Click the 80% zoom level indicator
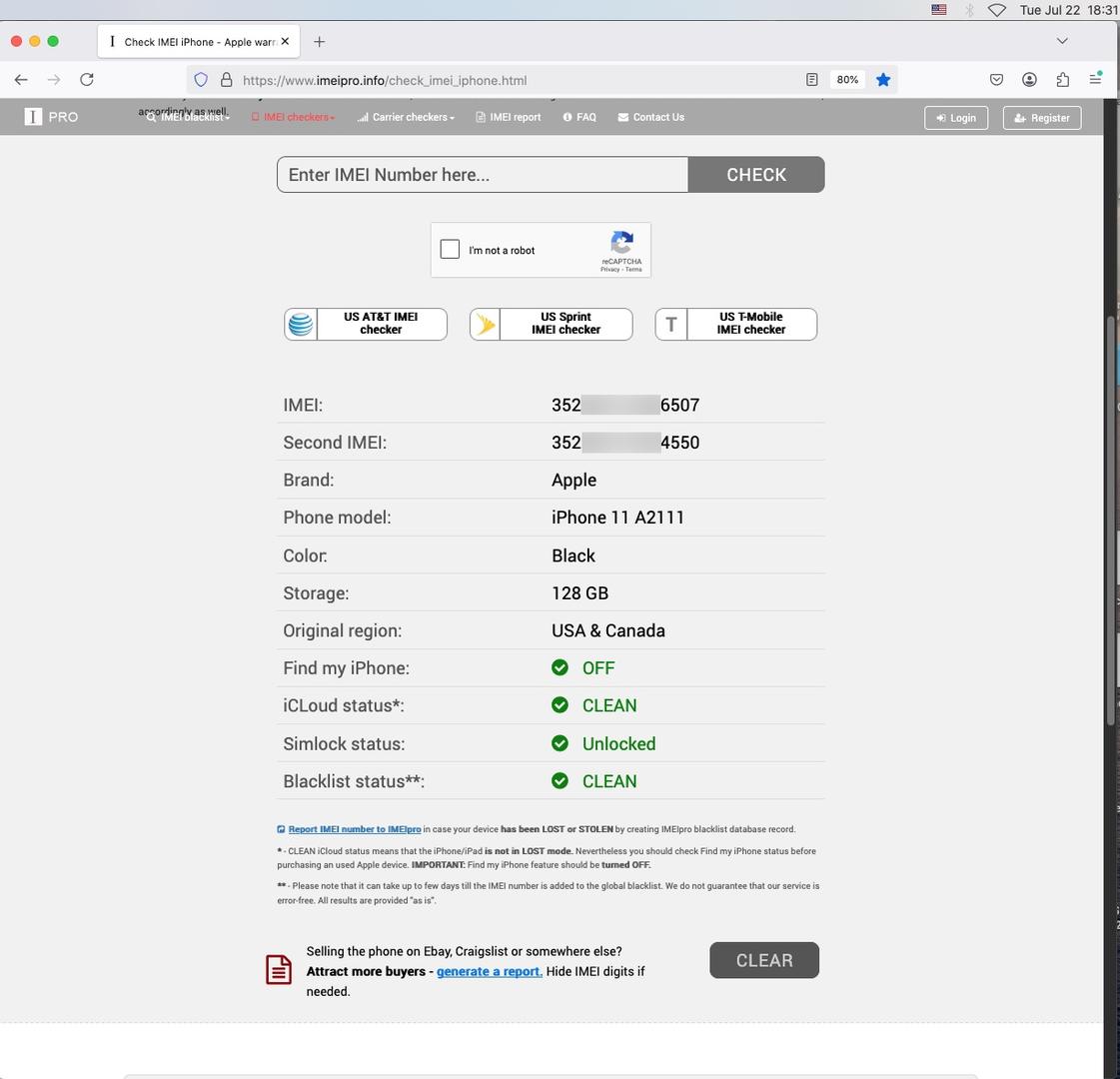 pos(847,80)
